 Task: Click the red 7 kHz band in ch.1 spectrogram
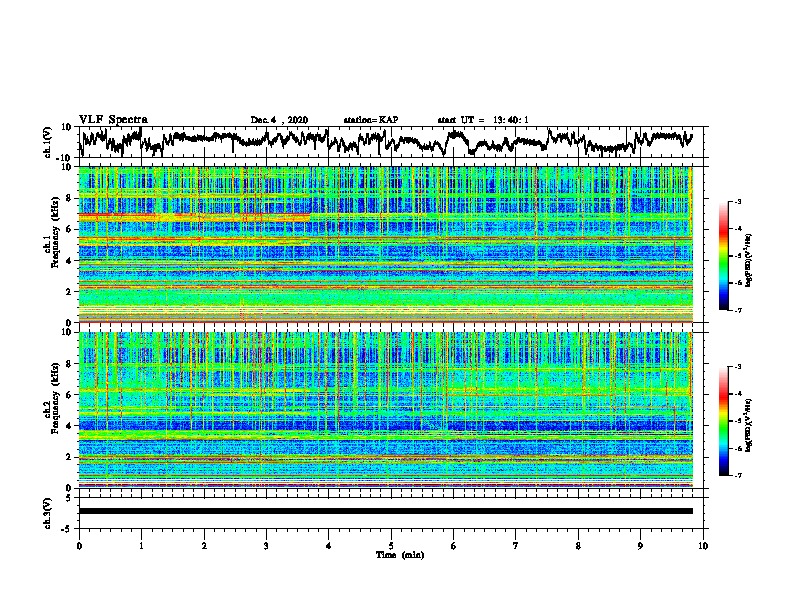click(194, 216)
